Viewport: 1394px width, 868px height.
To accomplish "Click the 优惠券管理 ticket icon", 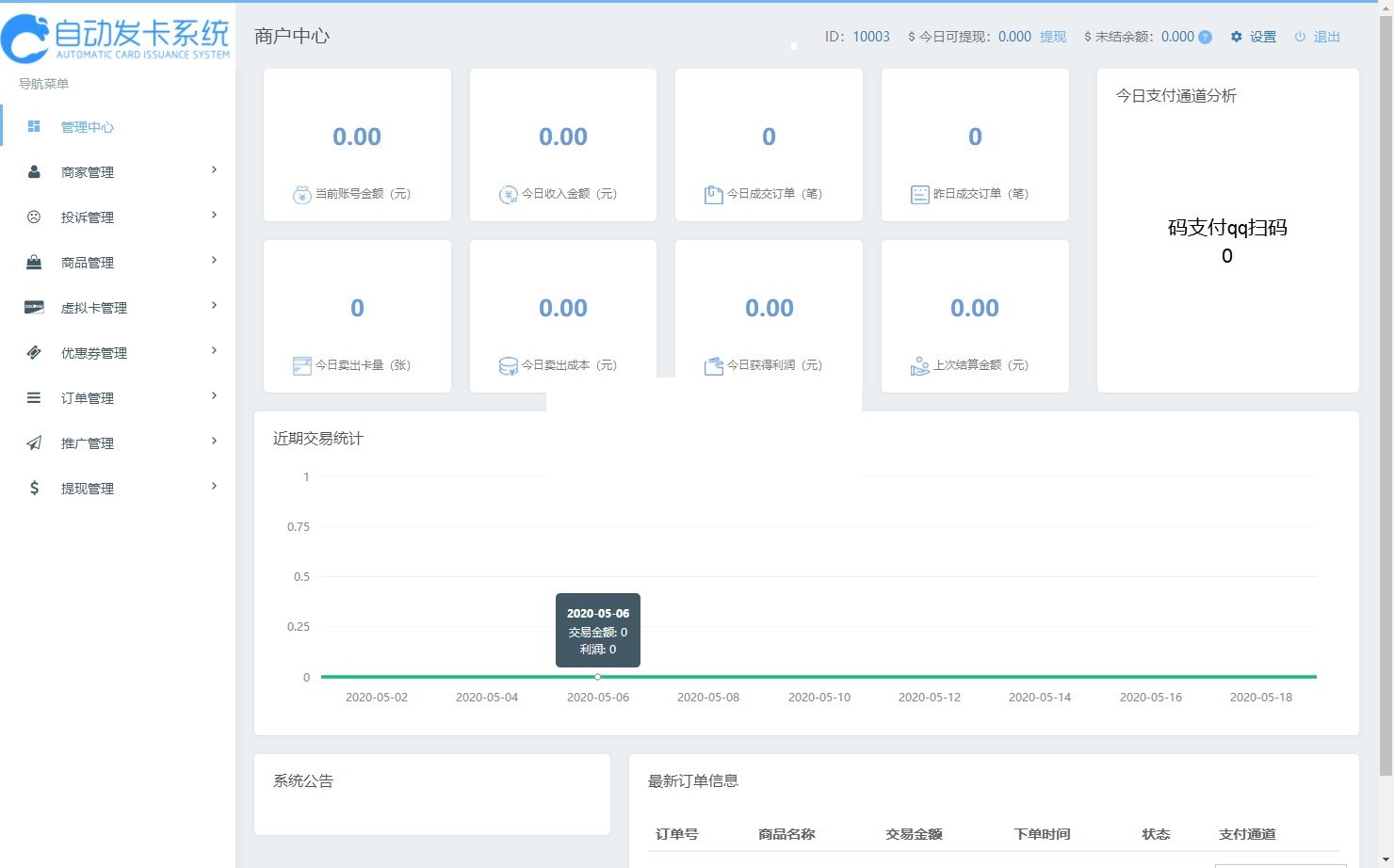I will (34, 352).
